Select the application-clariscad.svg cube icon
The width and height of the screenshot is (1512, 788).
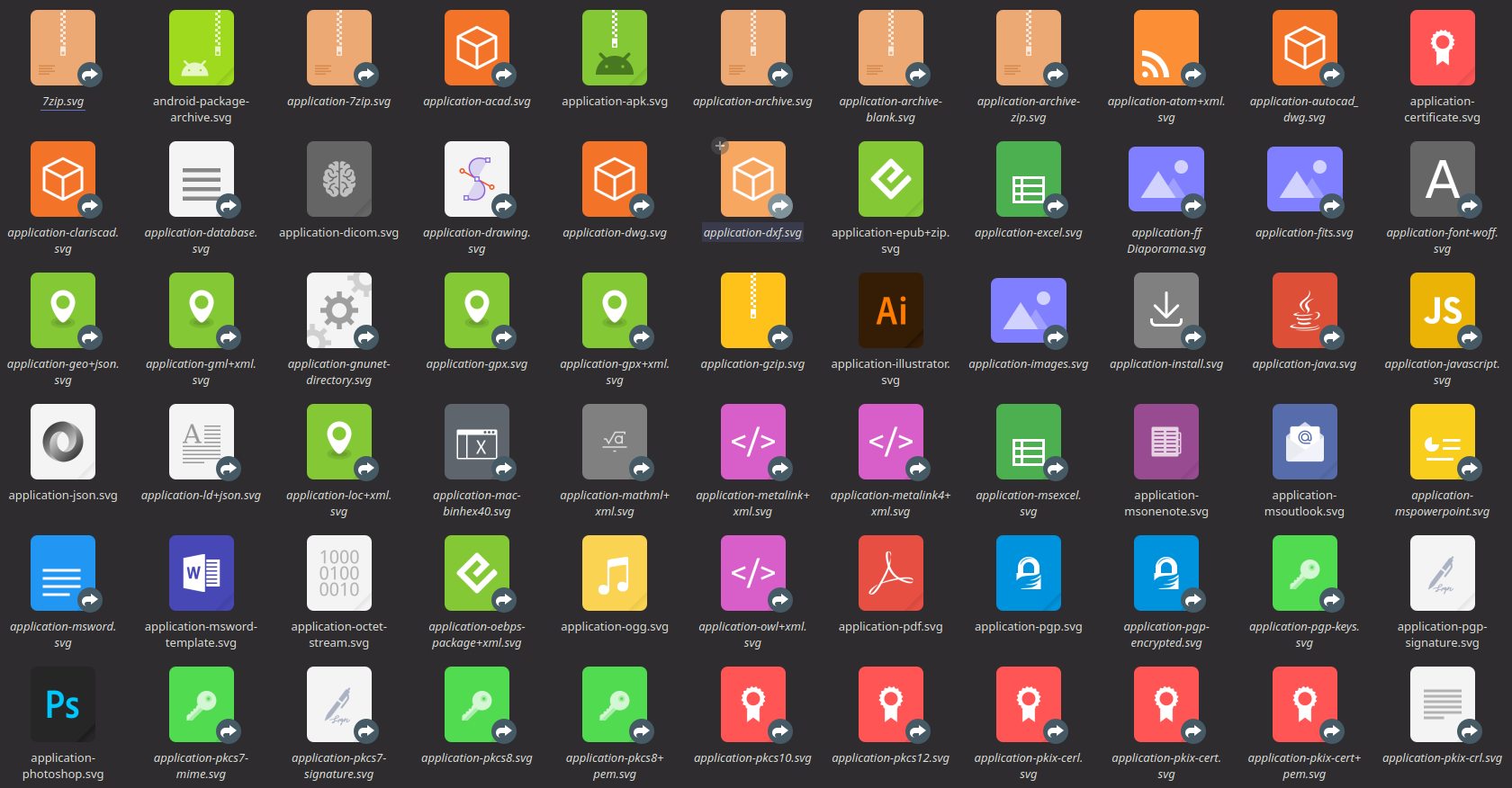click(x=63, y=179)
